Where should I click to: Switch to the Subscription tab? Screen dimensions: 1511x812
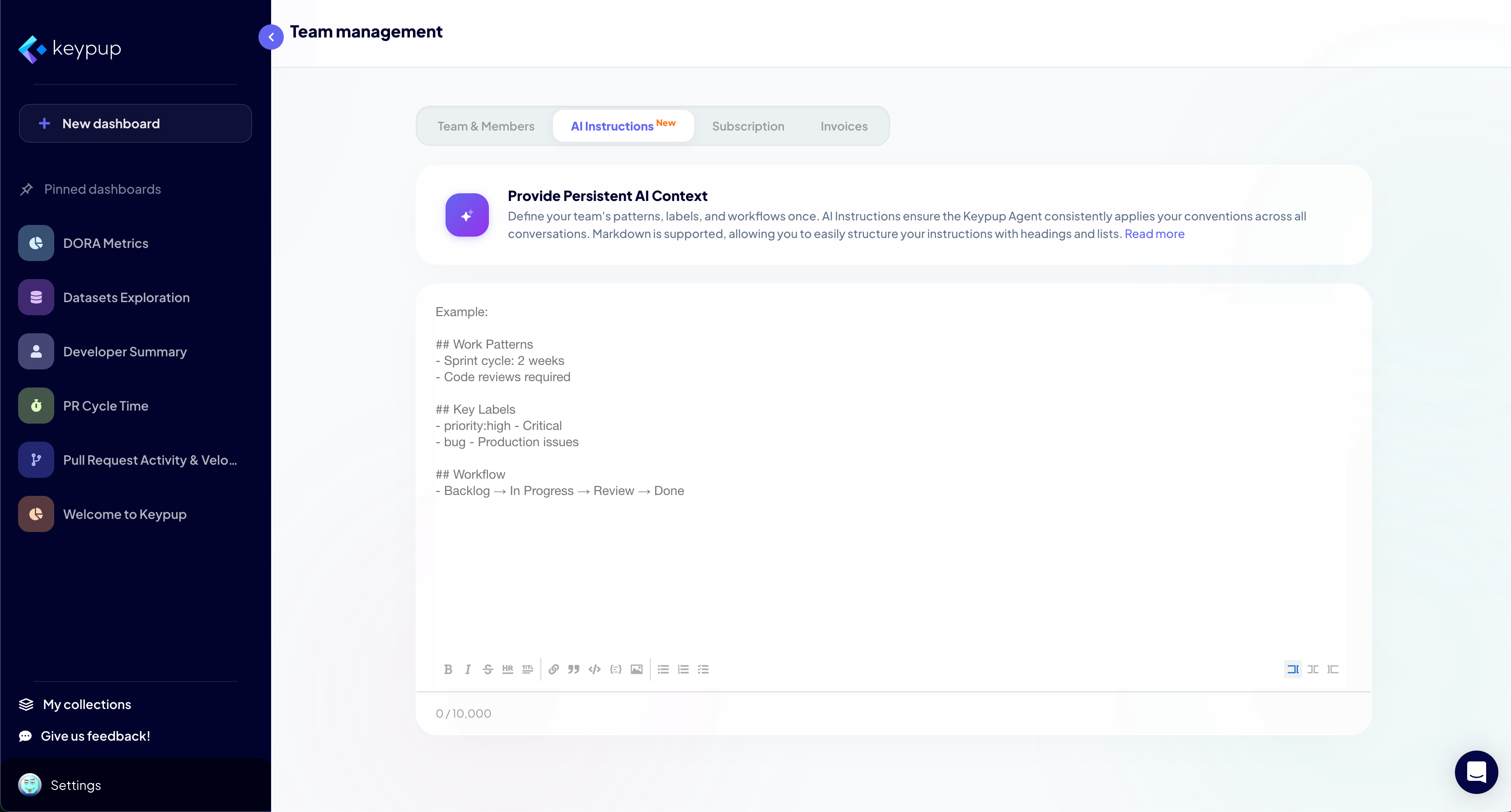pyautogui.click(x=748, y=126)
